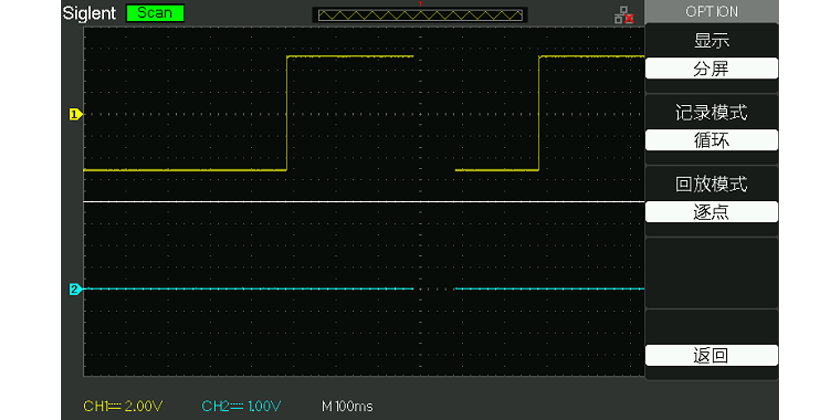Click the OPTION menu title

pyautogui.click(x=711, y=11)
